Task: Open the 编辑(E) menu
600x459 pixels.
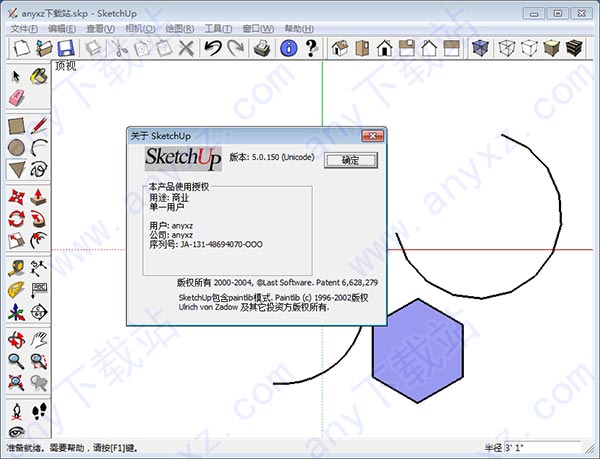Action: (62, 29)
